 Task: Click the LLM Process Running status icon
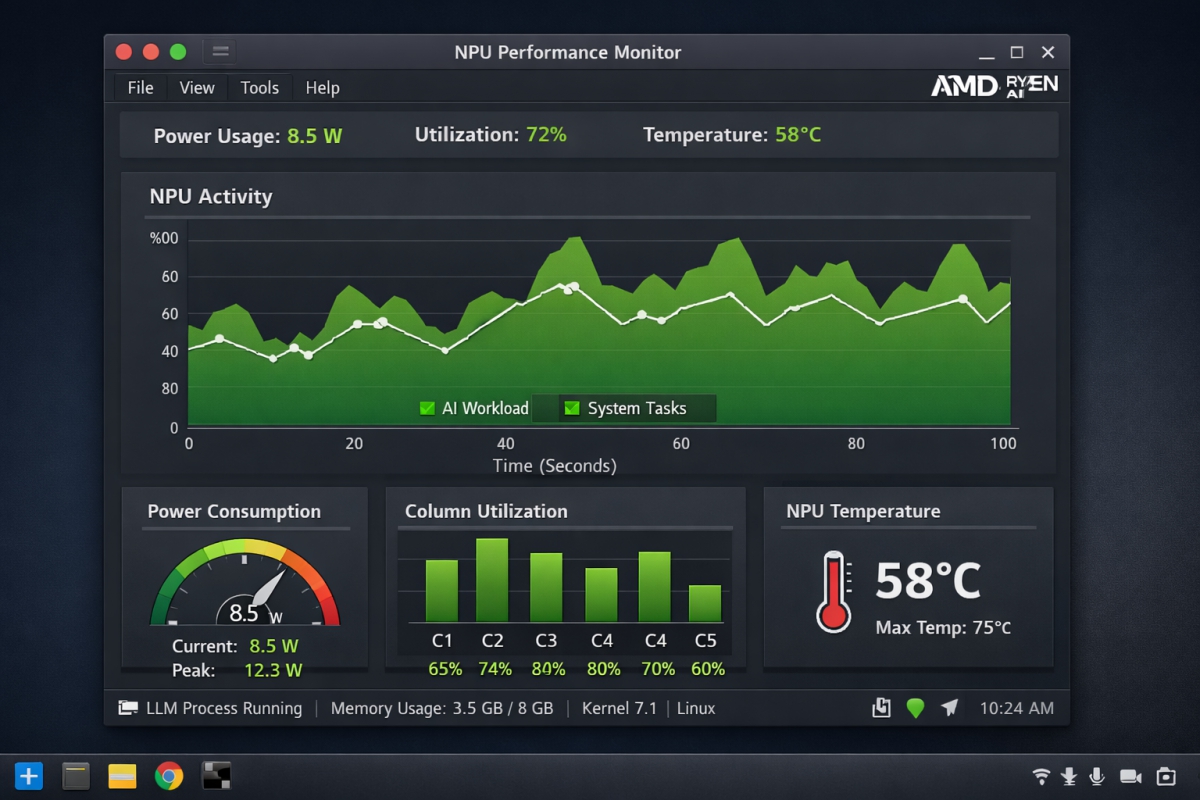click(129, 707)
